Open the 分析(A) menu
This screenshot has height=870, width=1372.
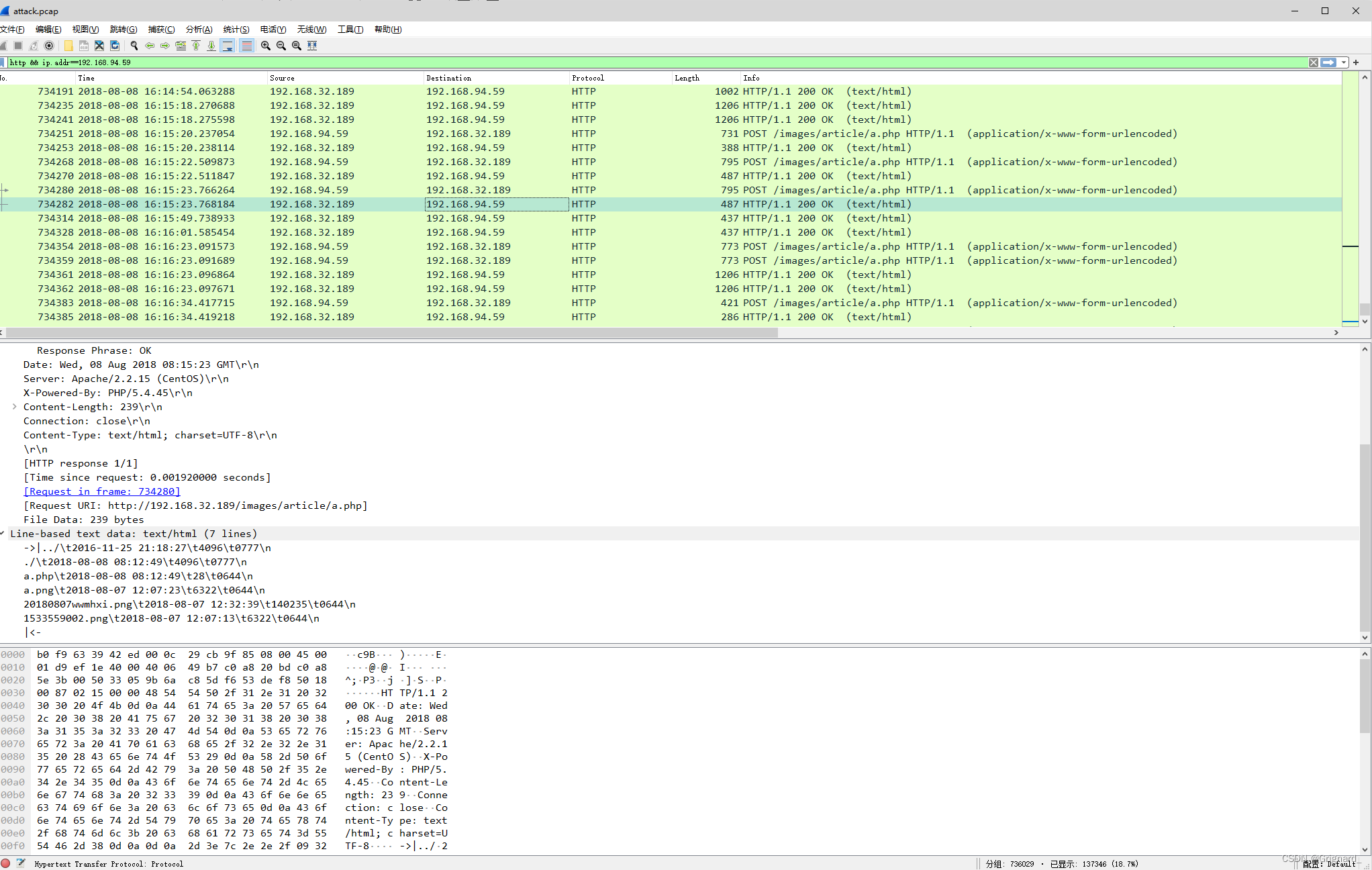199,30
